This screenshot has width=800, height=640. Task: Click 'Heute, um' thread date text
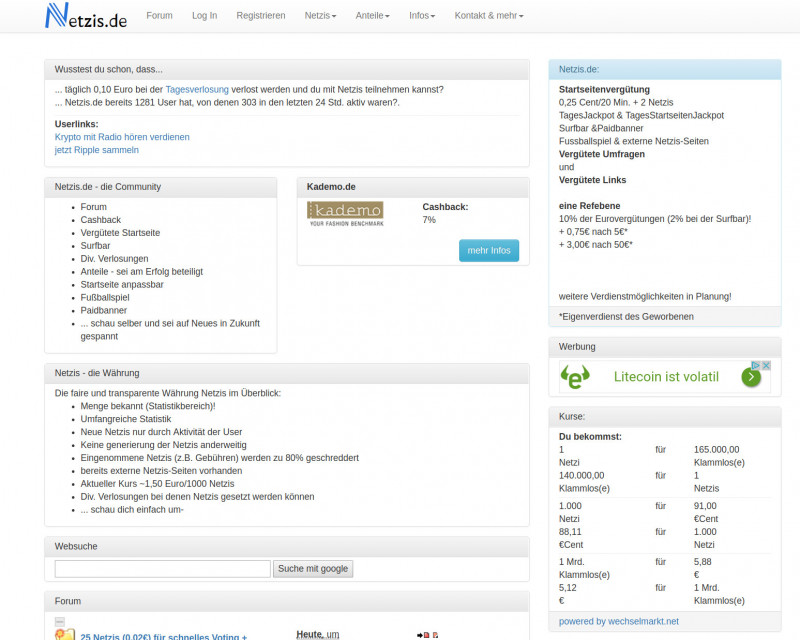(x=318, y=634)
